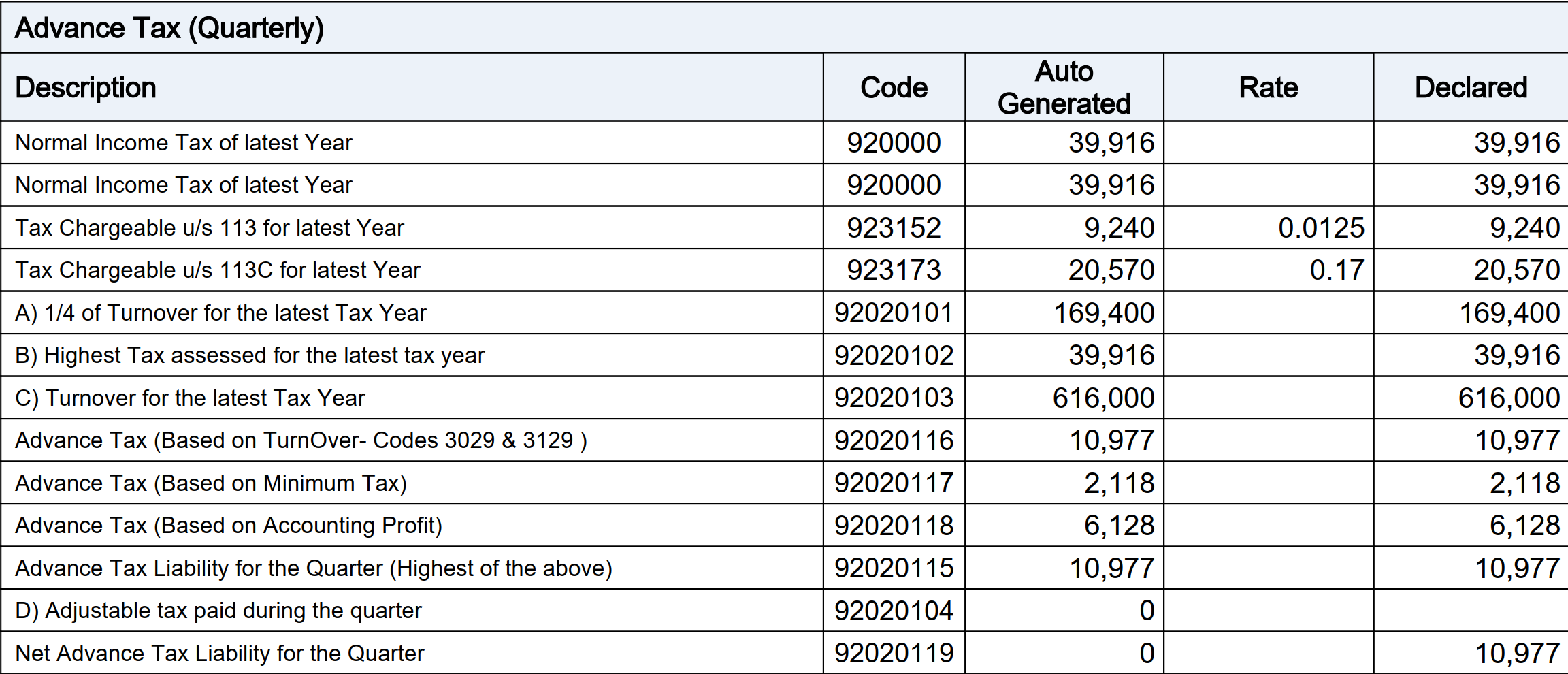Click the 0.17 rate for section 113C
This screenshot has width=1568, height=674.
(1337, 270)
